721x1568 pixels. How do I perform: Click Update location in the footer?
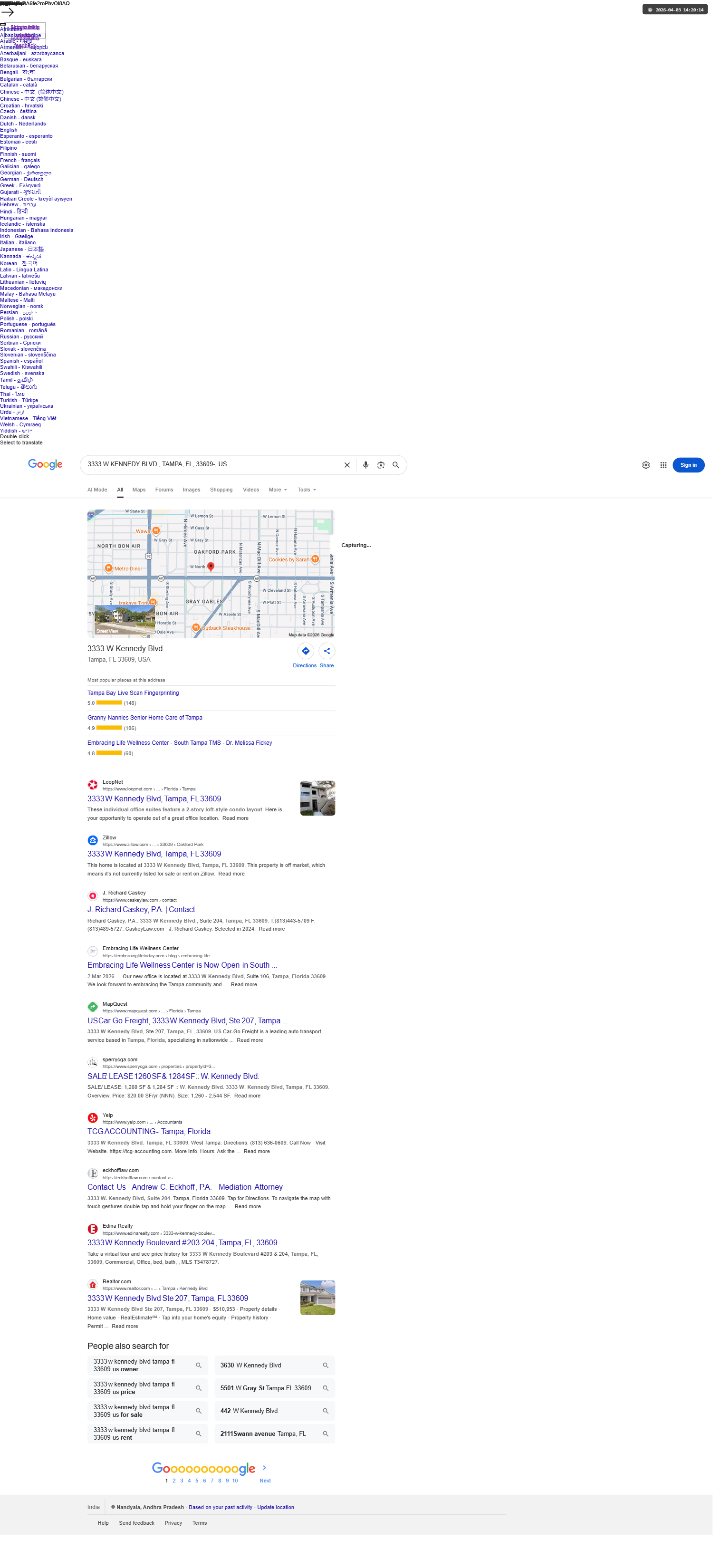pyautogui.click(x=276, y=1508)
